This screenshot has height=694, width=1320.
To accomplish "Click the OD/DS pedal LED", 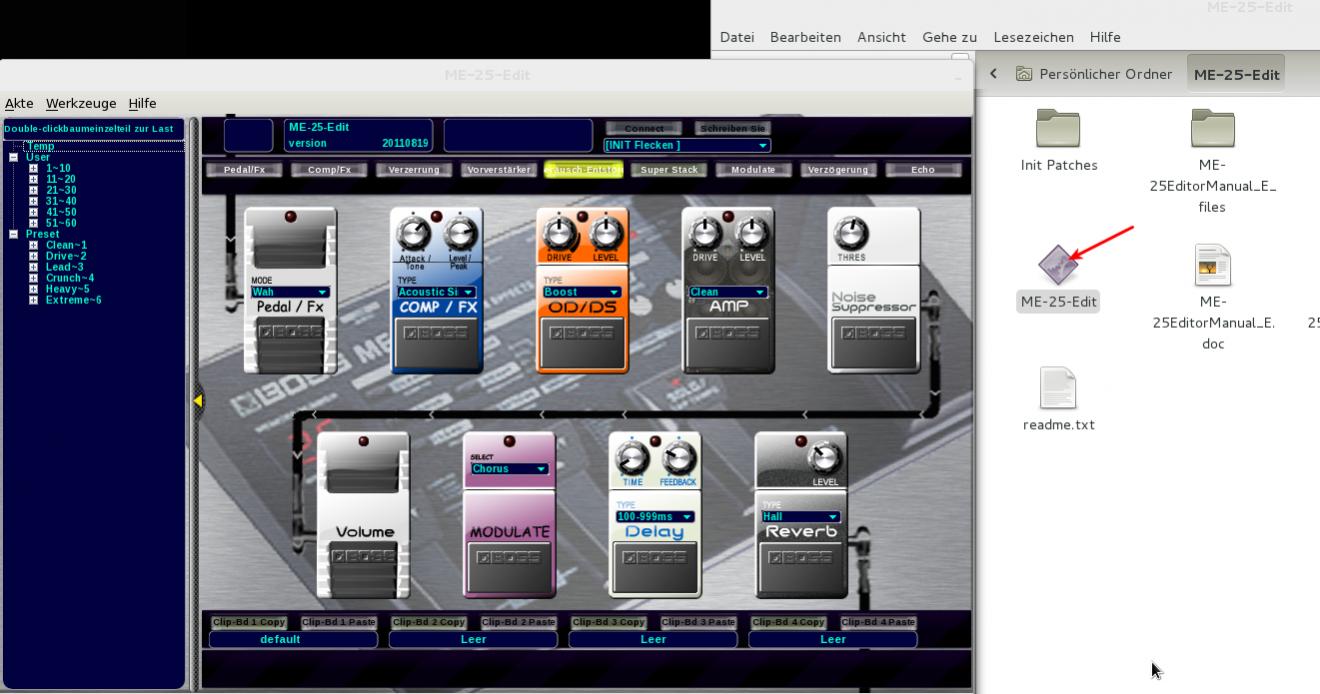I will tap(582, 216).
